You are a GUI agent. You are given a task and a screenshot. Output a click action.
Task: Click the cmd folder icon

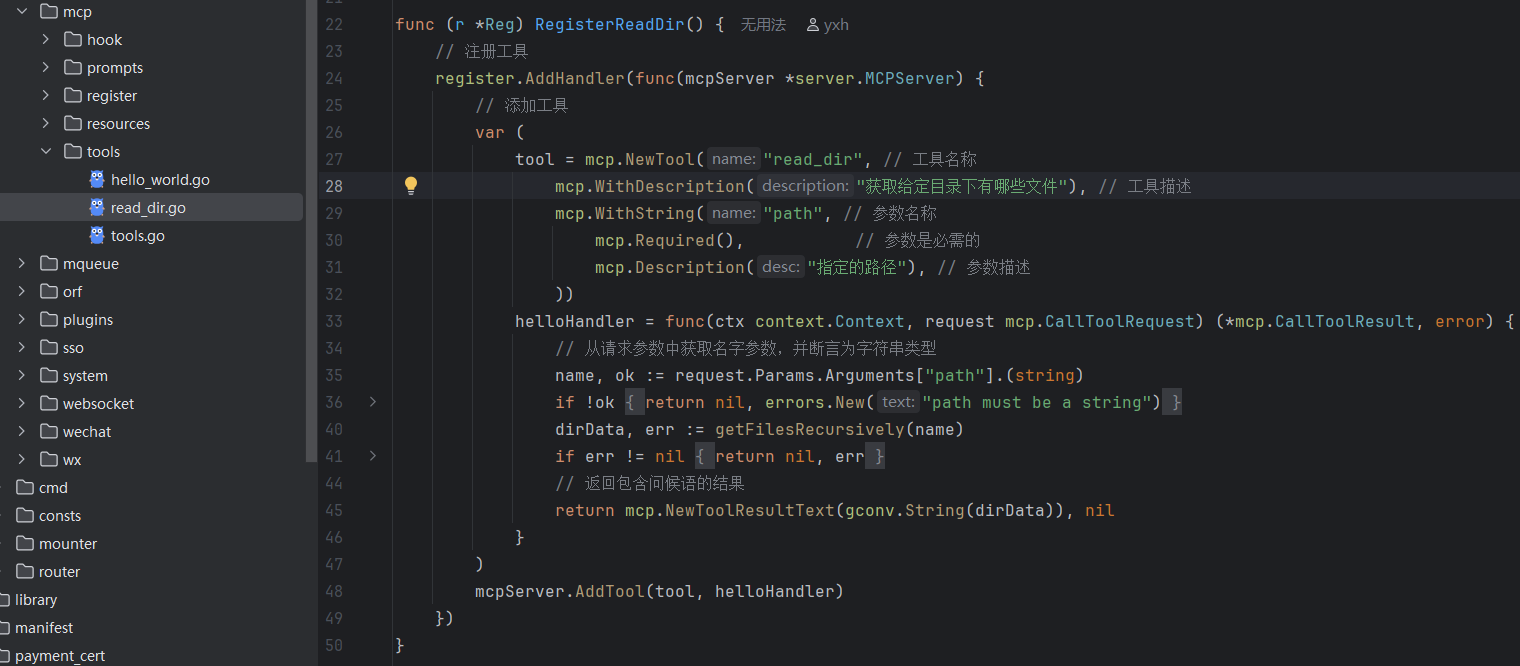(25, 488)
